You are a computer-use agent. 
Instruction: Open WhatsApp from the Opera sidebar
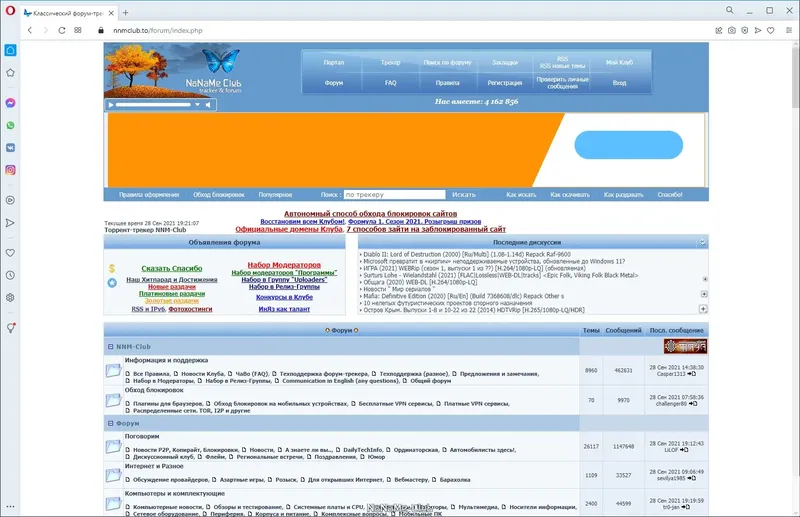[x=10, y=125]
